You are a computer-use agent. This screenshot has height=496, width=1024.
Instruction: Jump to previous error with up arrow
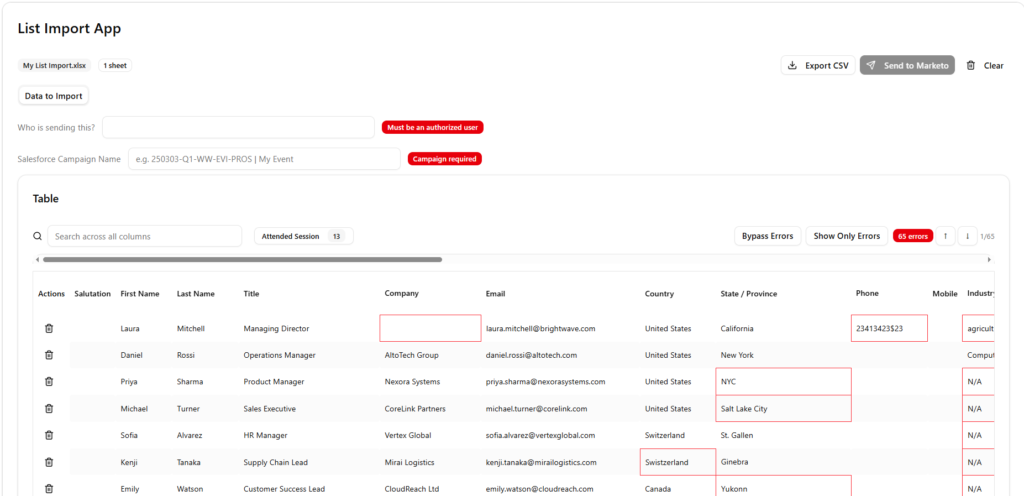click(945, 236)
